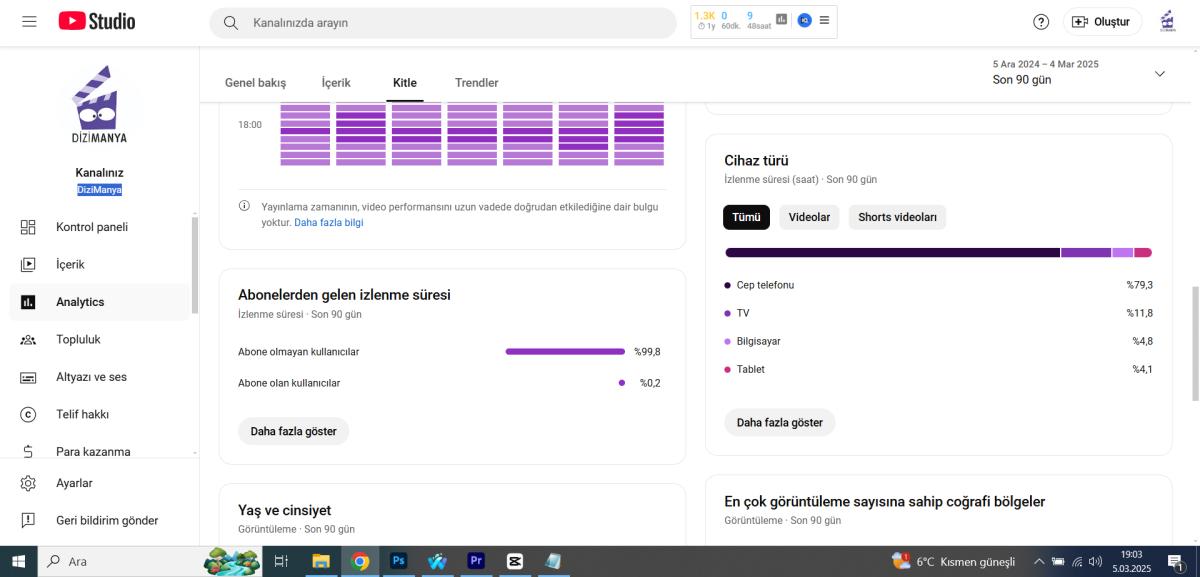1200x577 pixels.
Task: Click the weather 6°C Kısmen güneşli widget
Action: 954,561
